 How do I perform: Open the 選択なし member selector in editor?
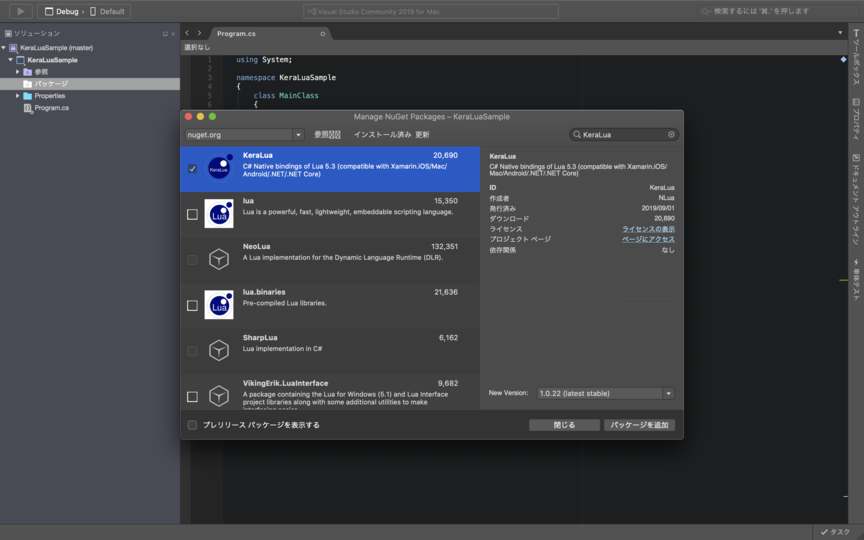pos(197,47)
